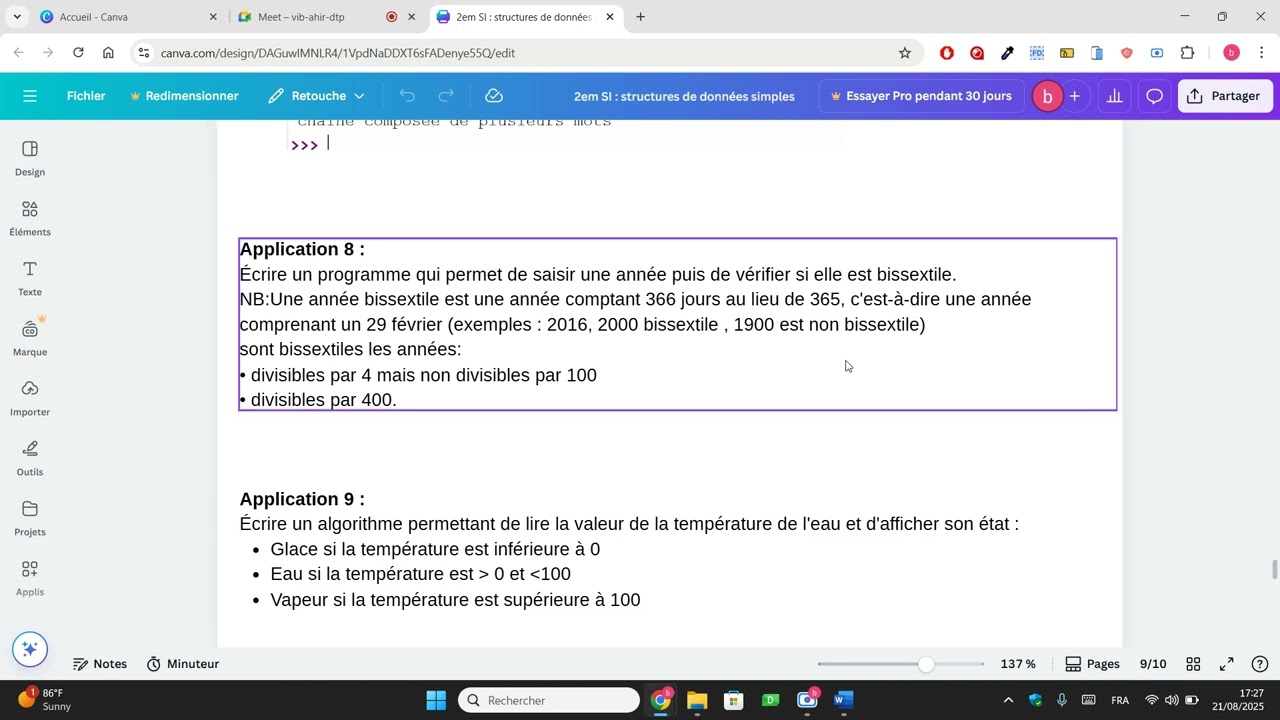Click the Partager share button
Image resolution: width=1280 pixels, height=720 pixels.
(1224, 96)
